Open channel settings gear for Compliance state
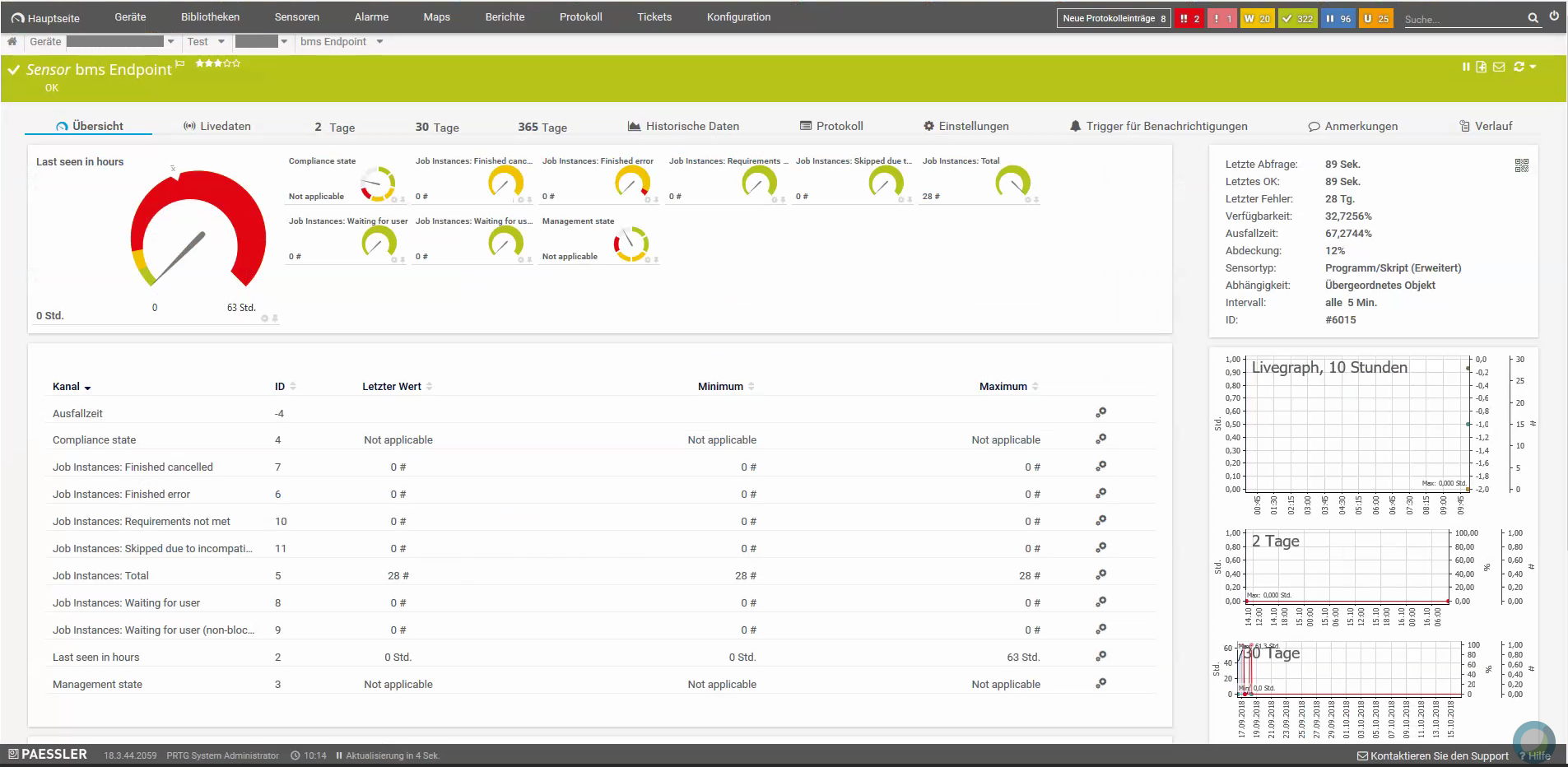This screenshot has height=767, width=1568. click(1100, 439)
